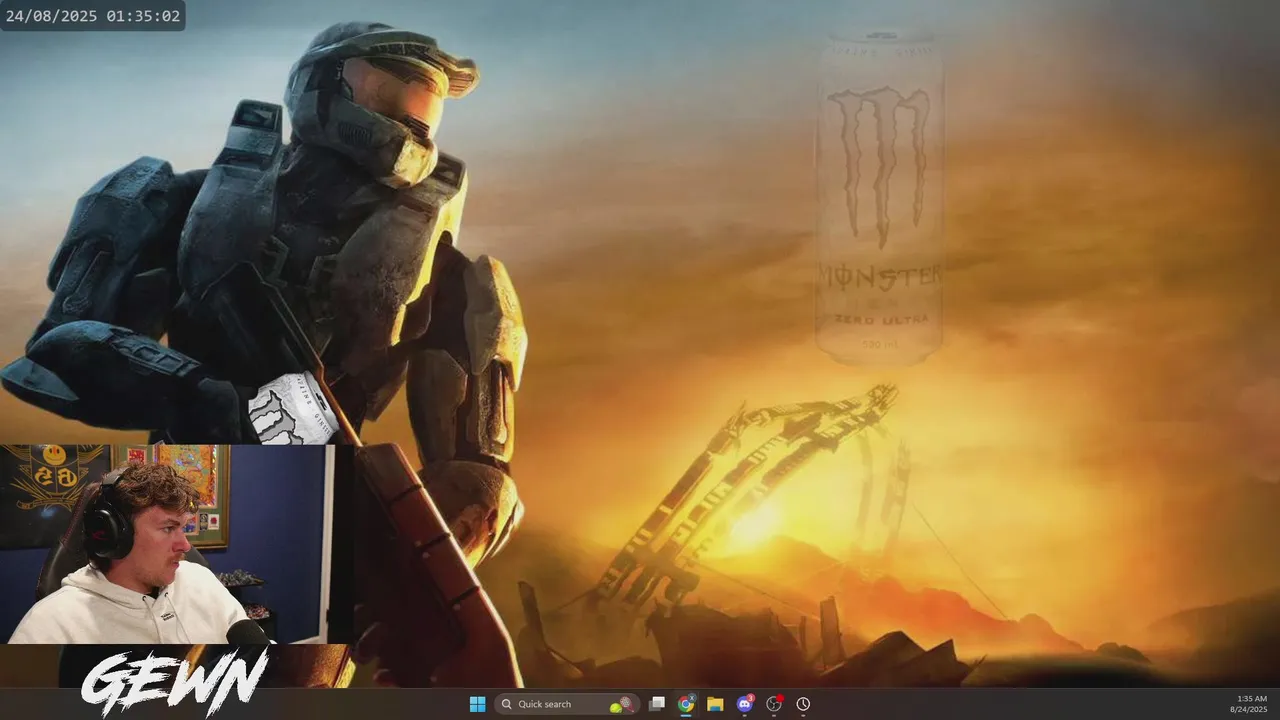Open File Explorer from the taskbar
The height and width of the screenshot is (720, 1280).
715,704
